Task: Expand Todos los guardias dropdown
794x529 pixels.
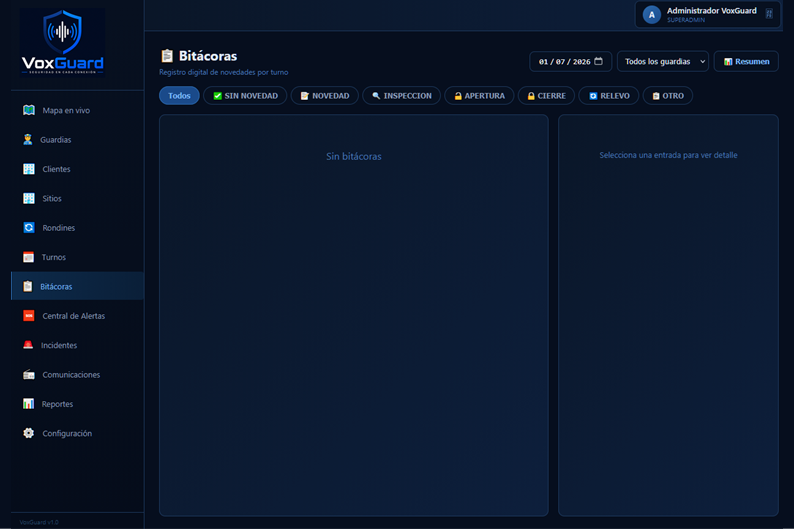Action: click(x=663, y=61)
